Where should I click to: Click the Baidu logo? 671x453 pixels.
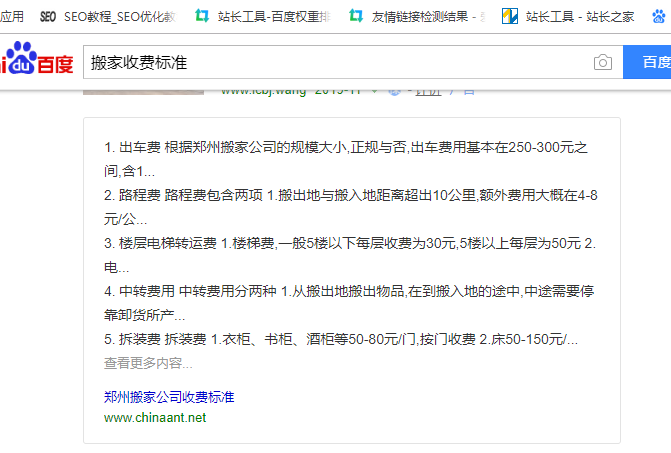pos(36,58)
